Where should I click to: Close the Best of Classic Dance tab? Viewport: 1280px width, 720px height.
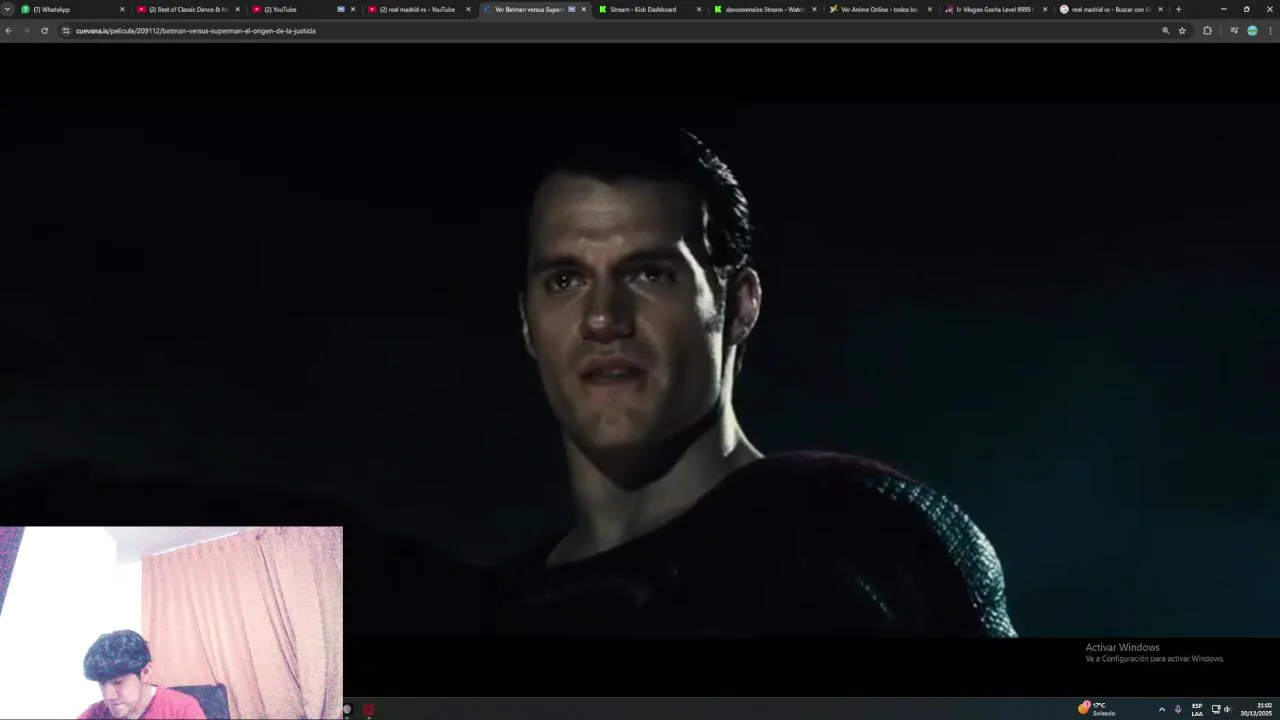pyautogui.click(x=237, y=9)
